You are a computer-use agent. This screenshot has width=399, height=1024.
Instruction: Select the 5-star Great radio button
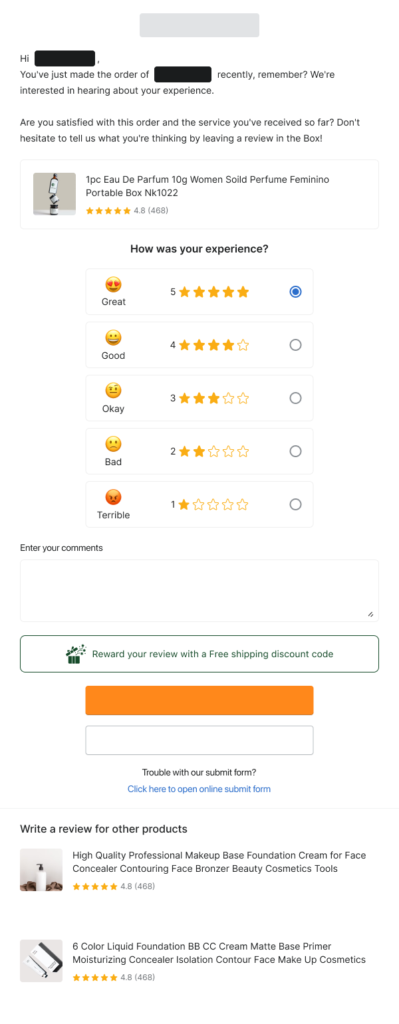(295, 292)
